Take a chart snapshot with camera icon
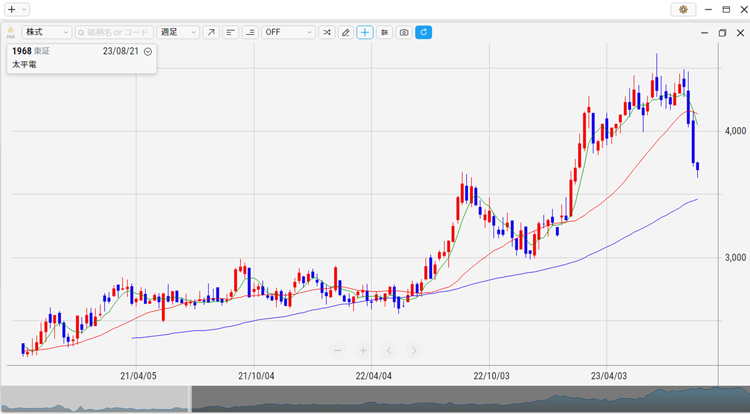Viewport: 750px width, 414px height. (x=404, y=32)
